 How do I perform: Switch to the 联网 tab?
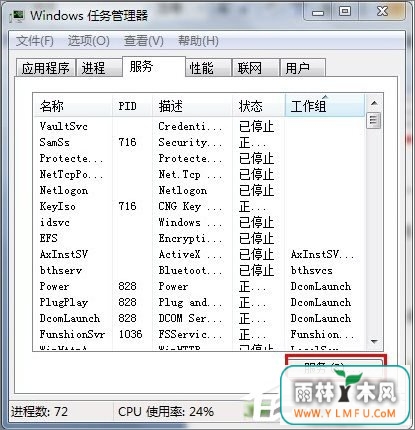click(x=256, y=68)
